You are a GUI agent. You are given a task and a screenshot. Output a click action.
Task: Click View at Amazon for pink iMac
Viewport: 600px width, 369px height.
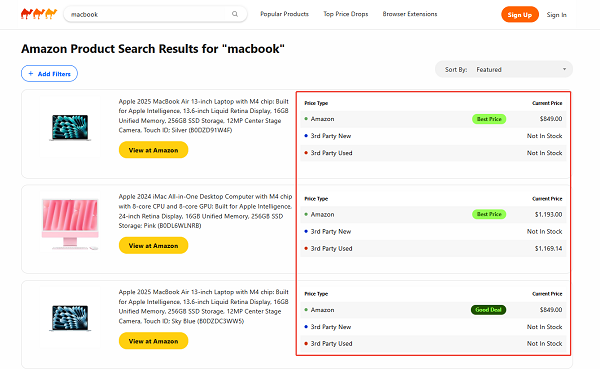pos(153,245)
